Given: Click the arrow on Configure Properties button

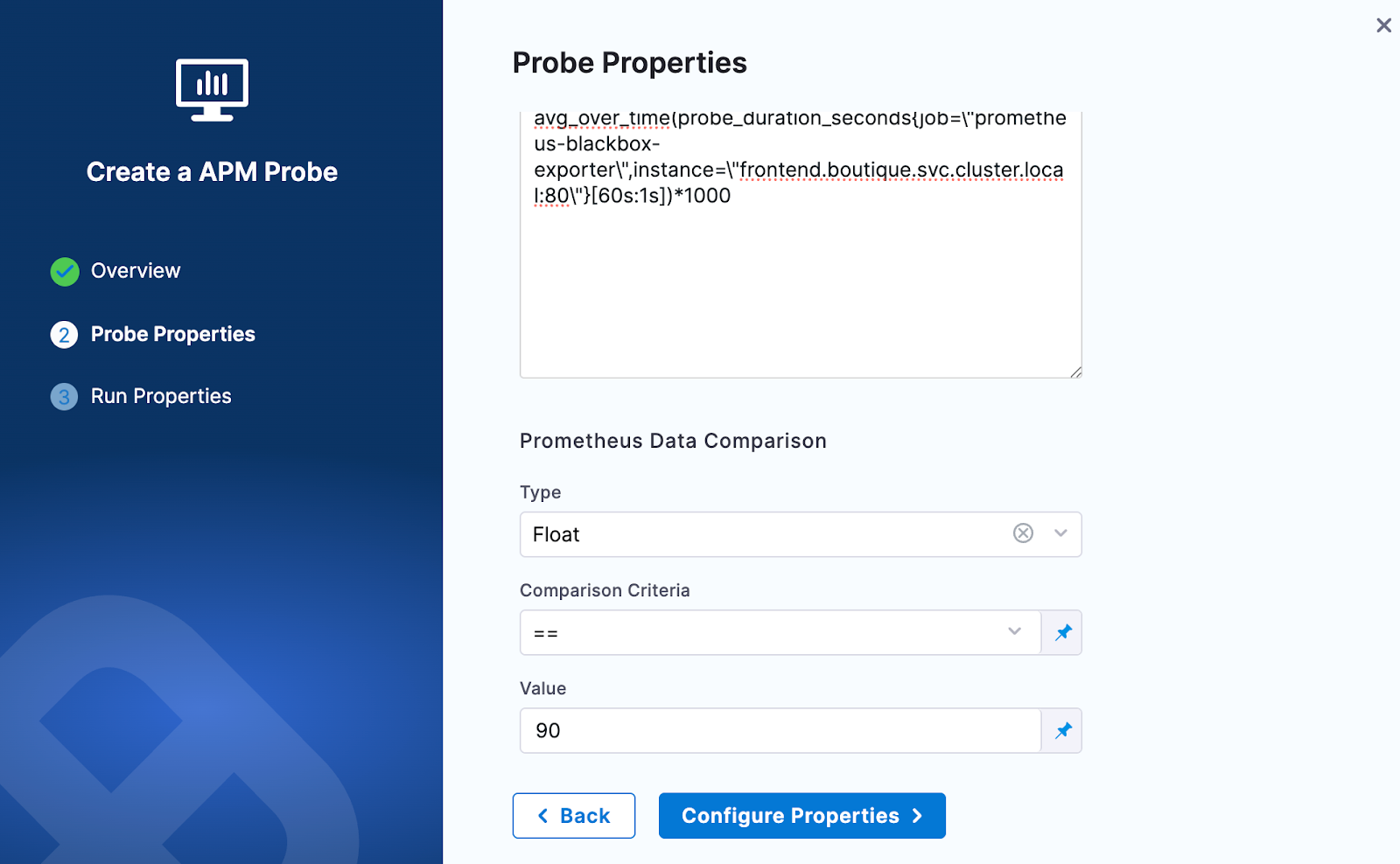Looking at the screenshot, I should (x=917, y=816).
